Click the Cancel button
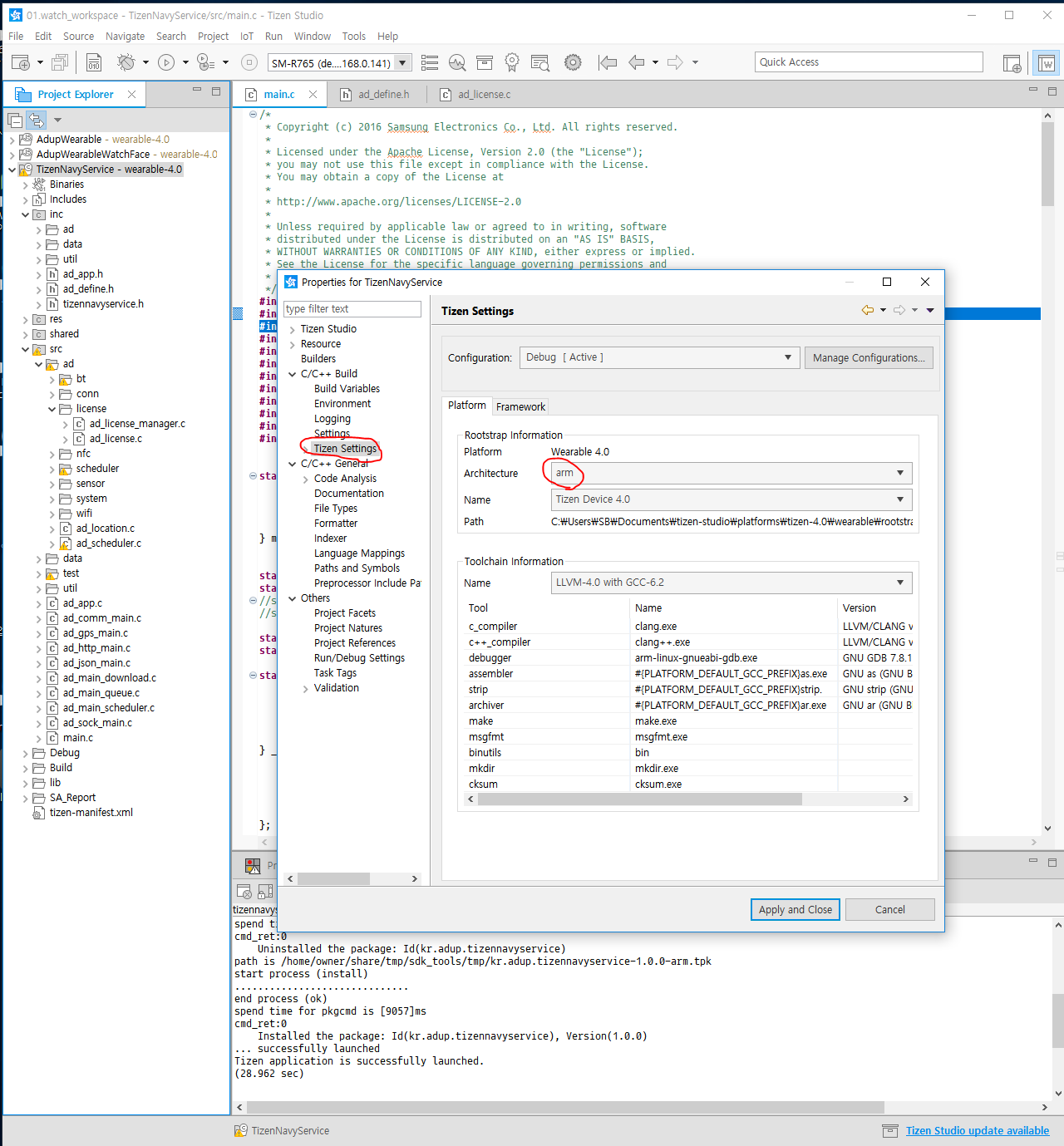 (x=889, y=909)
